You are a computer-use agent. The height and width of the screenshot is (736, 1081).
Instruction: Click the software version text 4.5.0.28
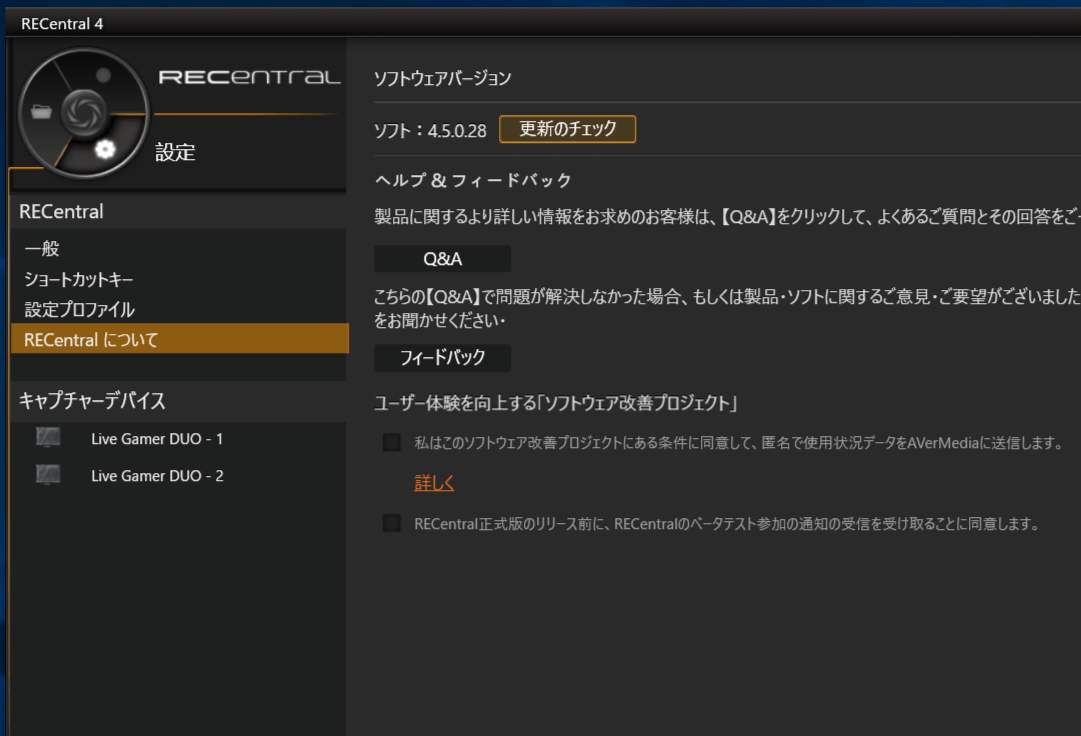pyautogui.click(x=457, y=131)
